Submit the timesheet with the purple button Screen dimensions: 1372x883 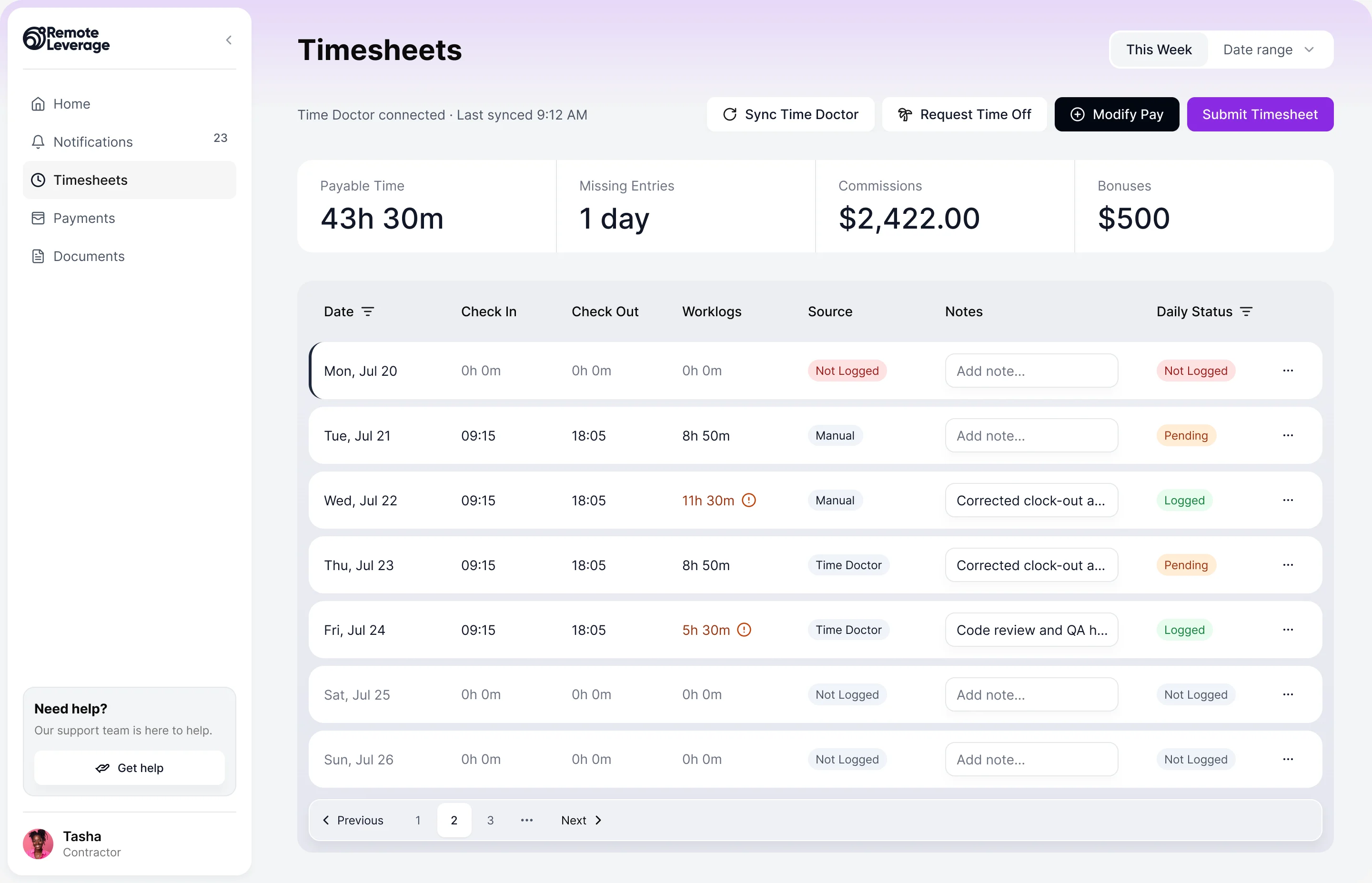[1260, 114]
